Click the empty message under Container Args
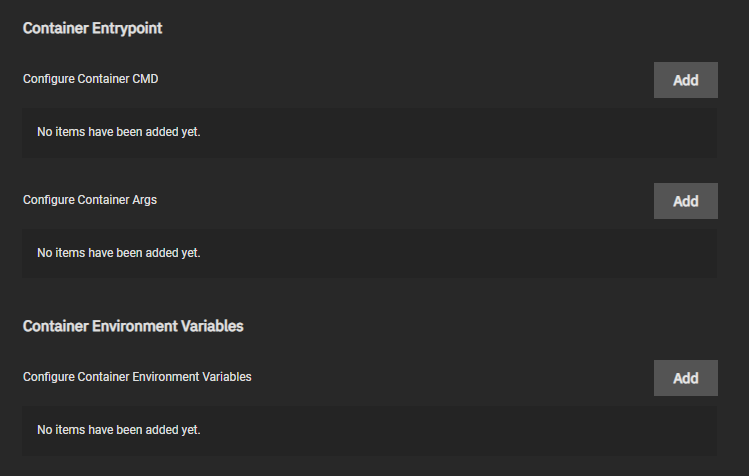This screenshot has height=476, width=749. (x=119, y=253)
